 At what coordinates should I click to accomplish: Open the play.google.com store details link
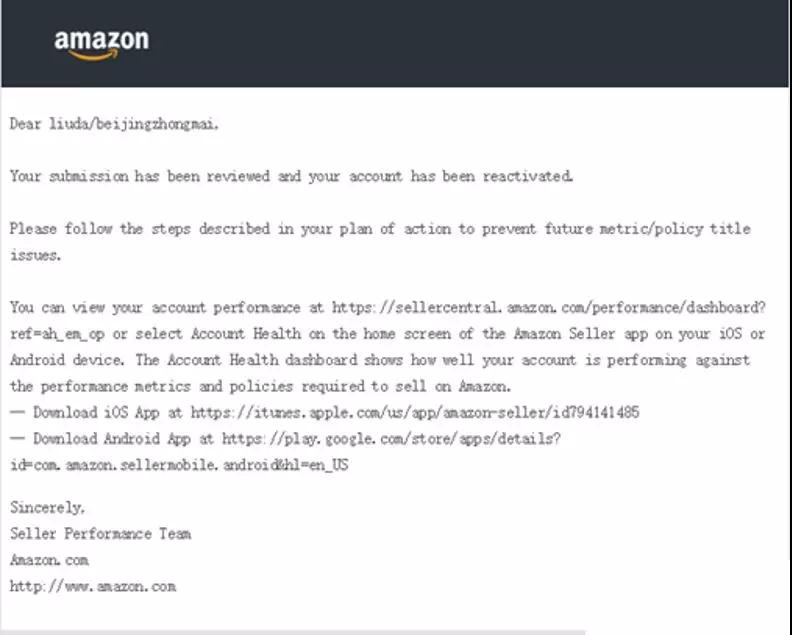pyautogui.click(x=391, y=439)
